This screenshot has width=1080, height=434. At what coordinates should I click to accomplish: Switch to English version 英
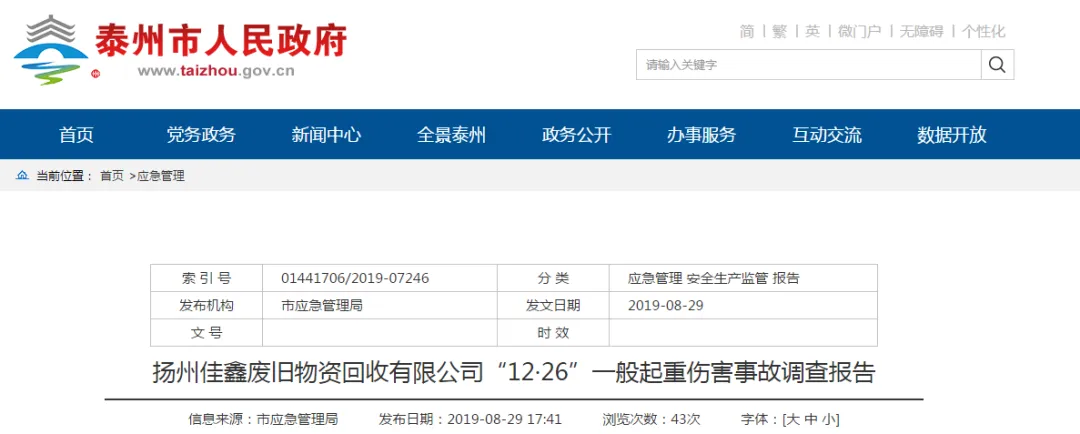[x=813, y=31]
